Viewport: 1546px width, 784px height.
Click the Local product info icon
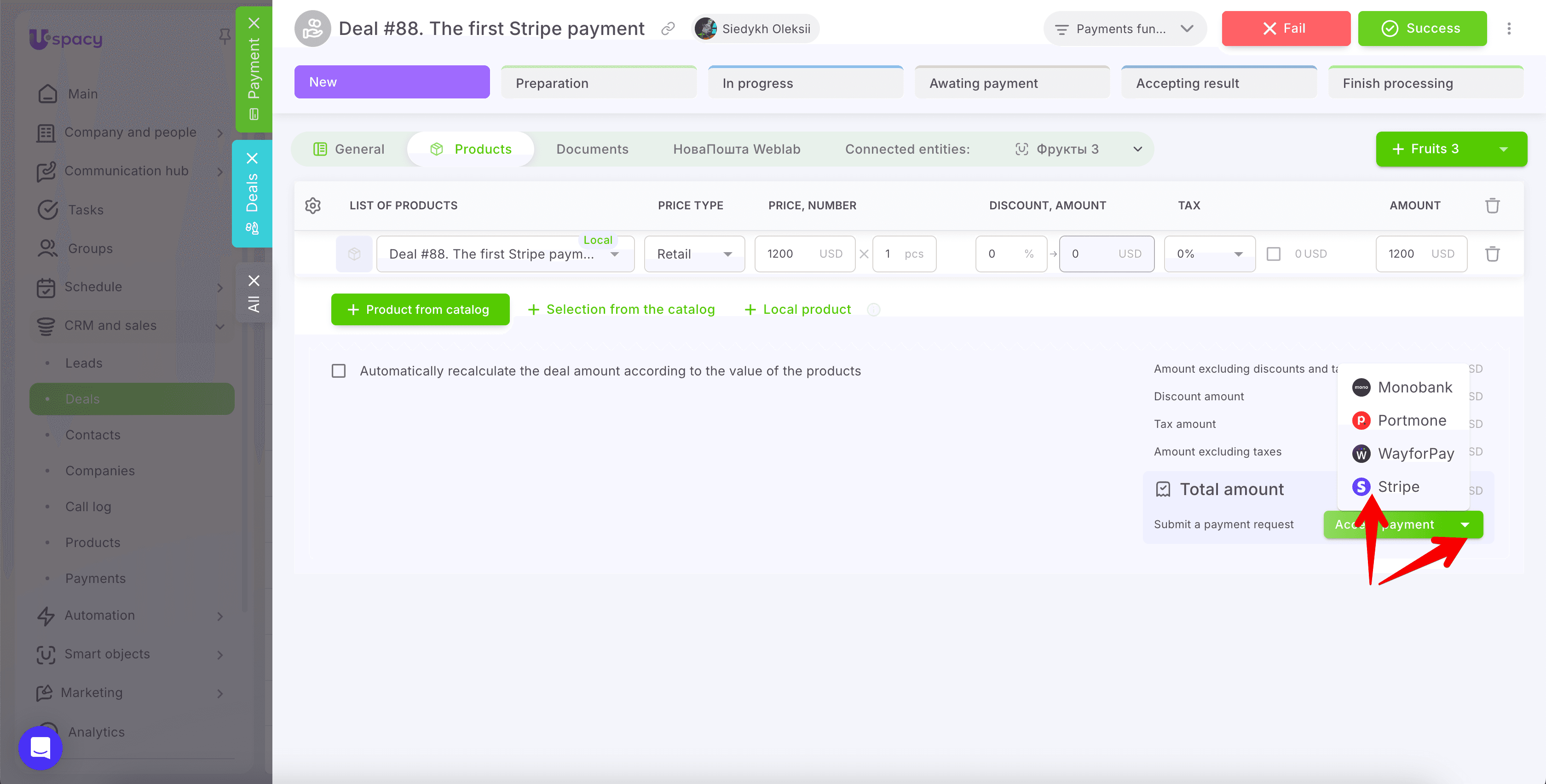(x=874, y=310)
